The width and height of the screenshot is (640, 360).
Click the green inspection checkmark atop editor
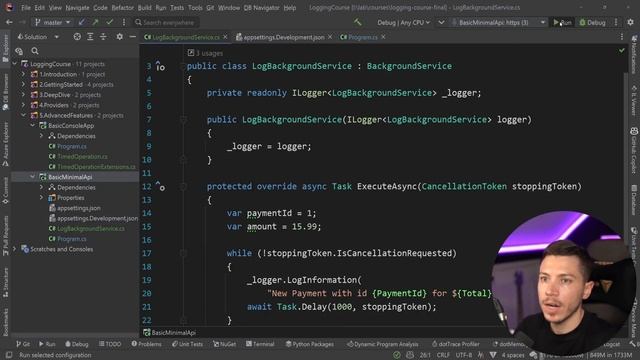[621, 51]
